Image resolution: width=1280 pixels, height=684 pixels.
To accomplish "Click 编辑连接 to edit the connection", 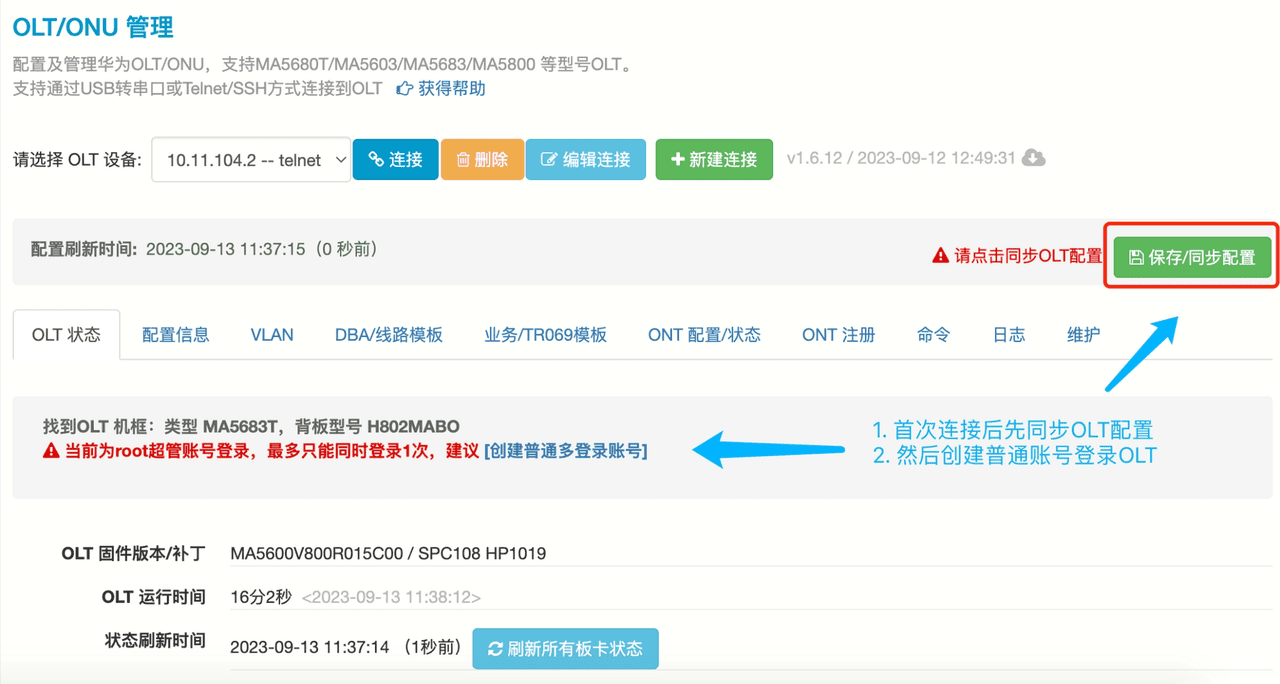I will click(585, 159).
